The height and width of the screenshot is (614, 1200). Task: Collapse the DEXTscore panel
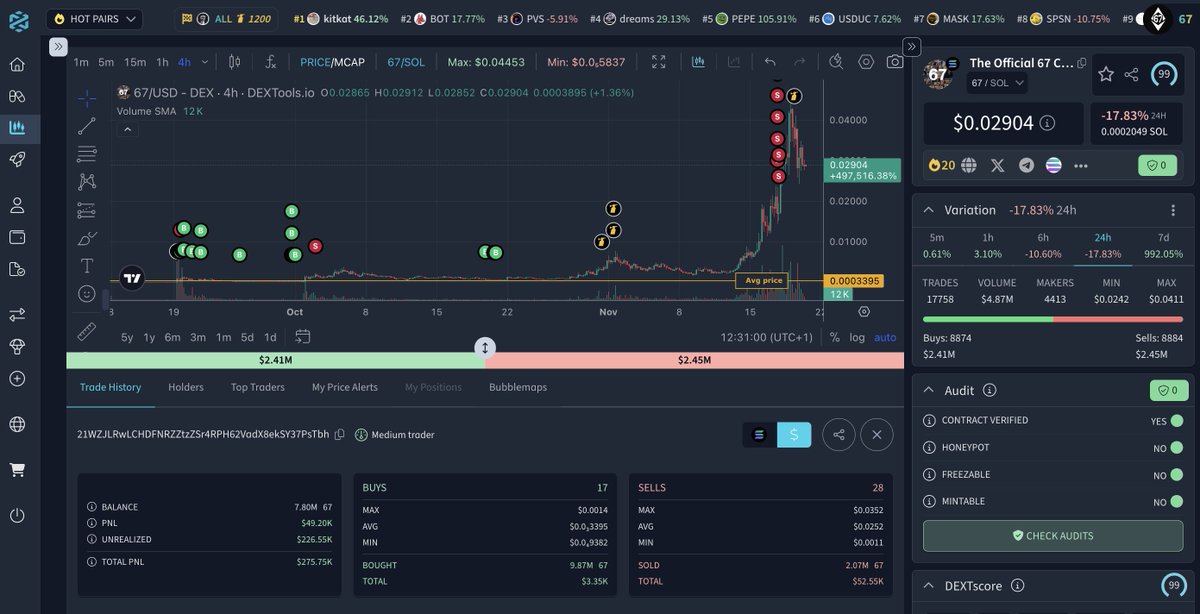928,585
